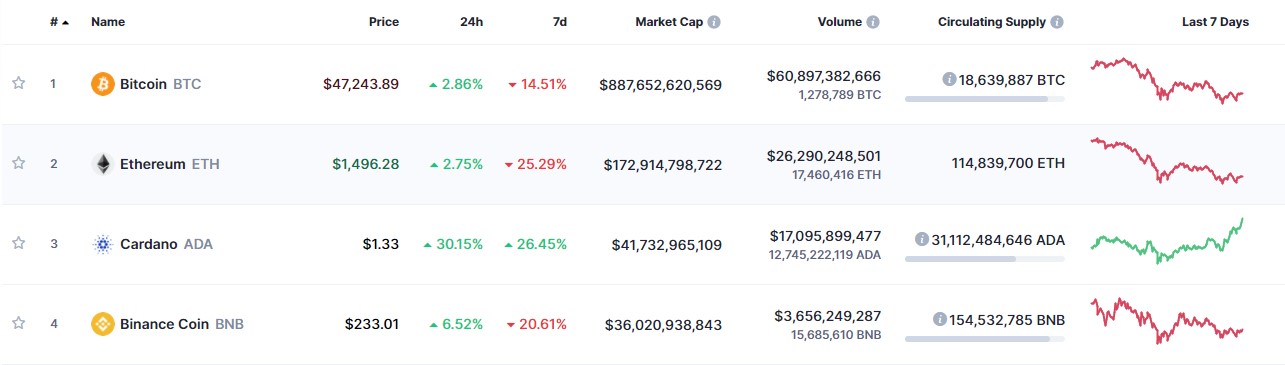Screen dimensions: 1285x365
Task: Click the Circulating Supply info icon in header
Action: tap(1058, 22)
